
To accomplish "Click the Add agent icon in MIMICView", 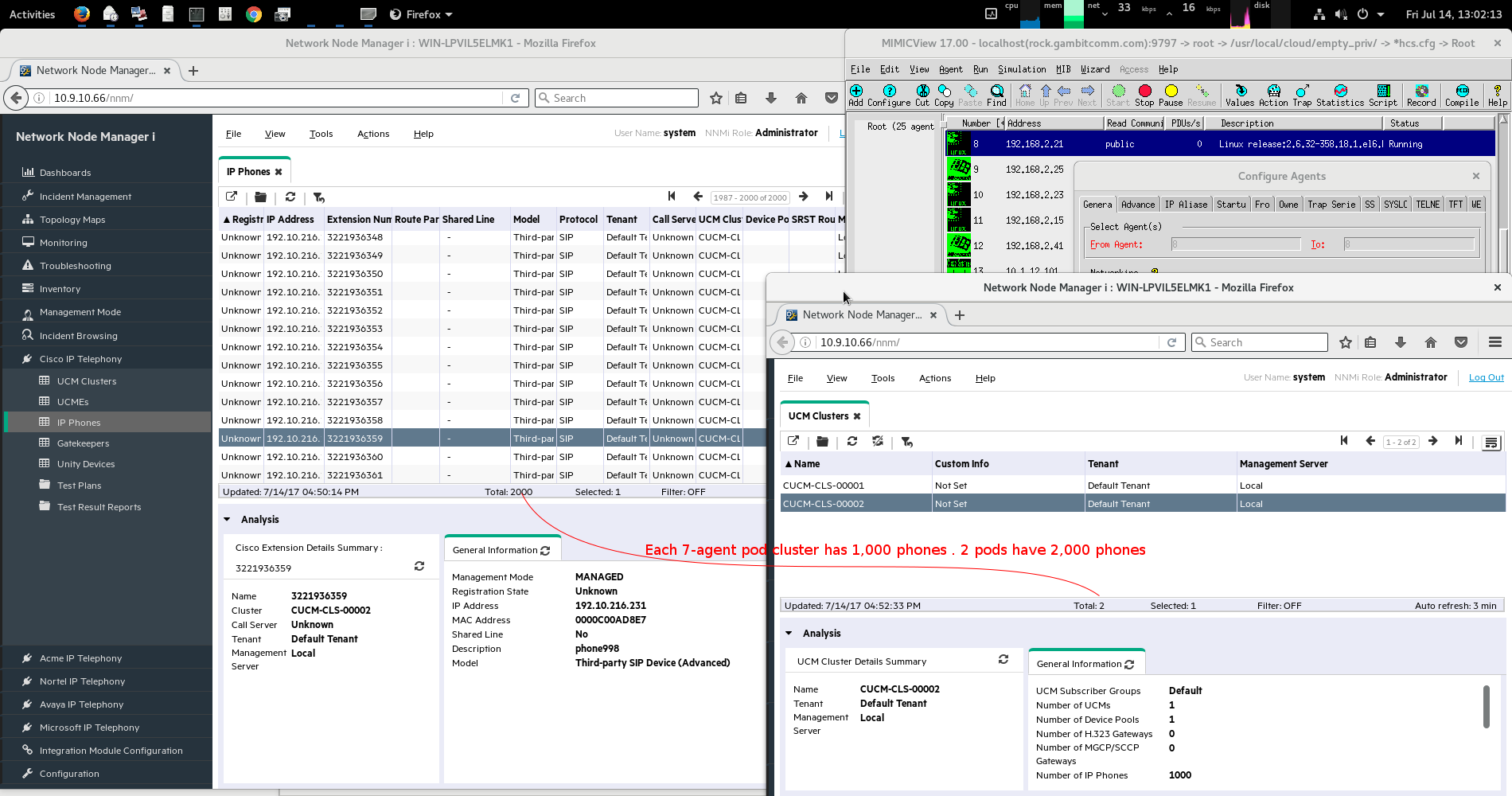I will tap(856, 96).
